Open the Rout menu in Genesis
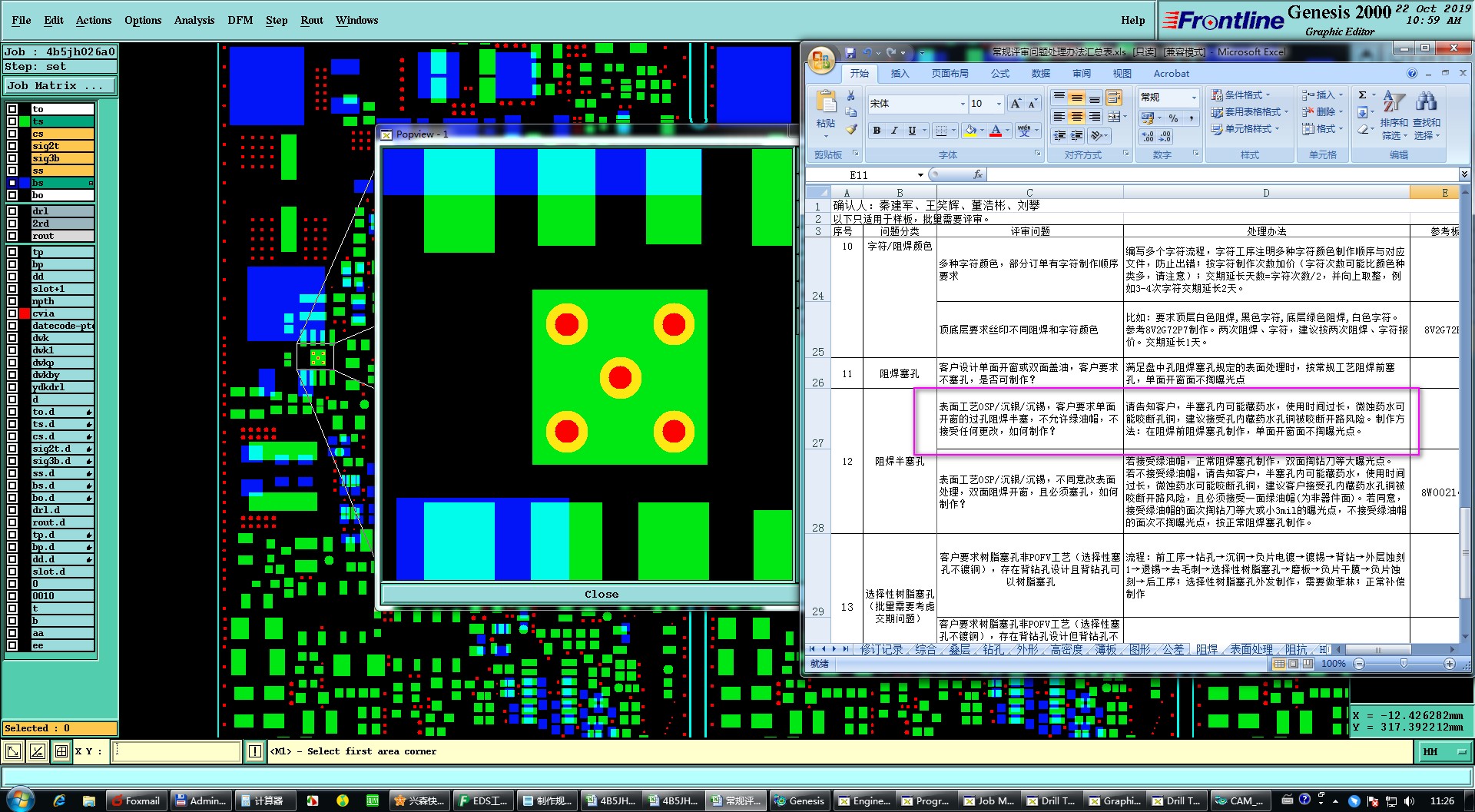 312,20
